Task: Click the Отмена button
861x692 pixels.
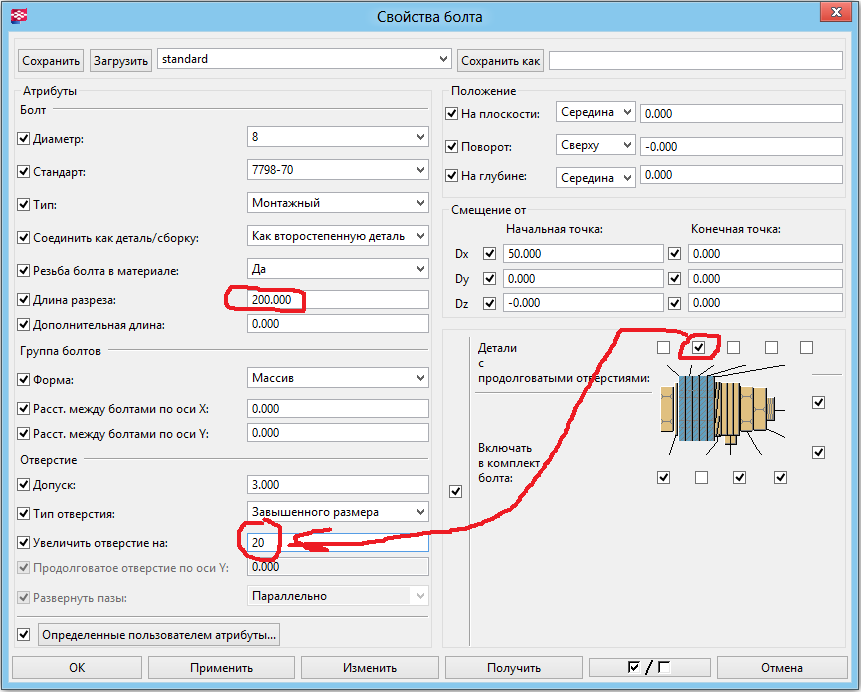Action: pyautogui.click(x=781, y=668)
